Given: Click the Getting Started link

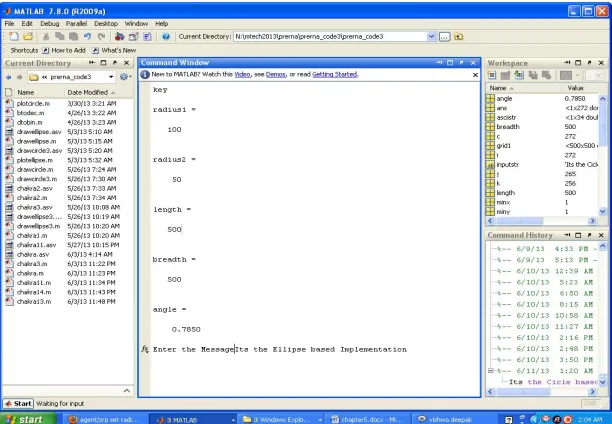Looking at the screenshot, I should click(334, 74).
